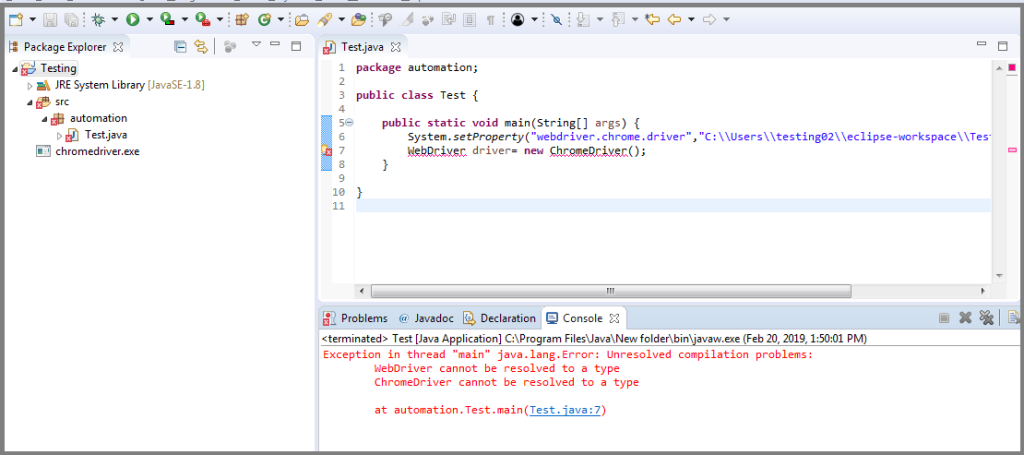The height and width of the screenshot is (455, 1024).
Task: Click the Open Type icon in toolbar
Action: 301,19
